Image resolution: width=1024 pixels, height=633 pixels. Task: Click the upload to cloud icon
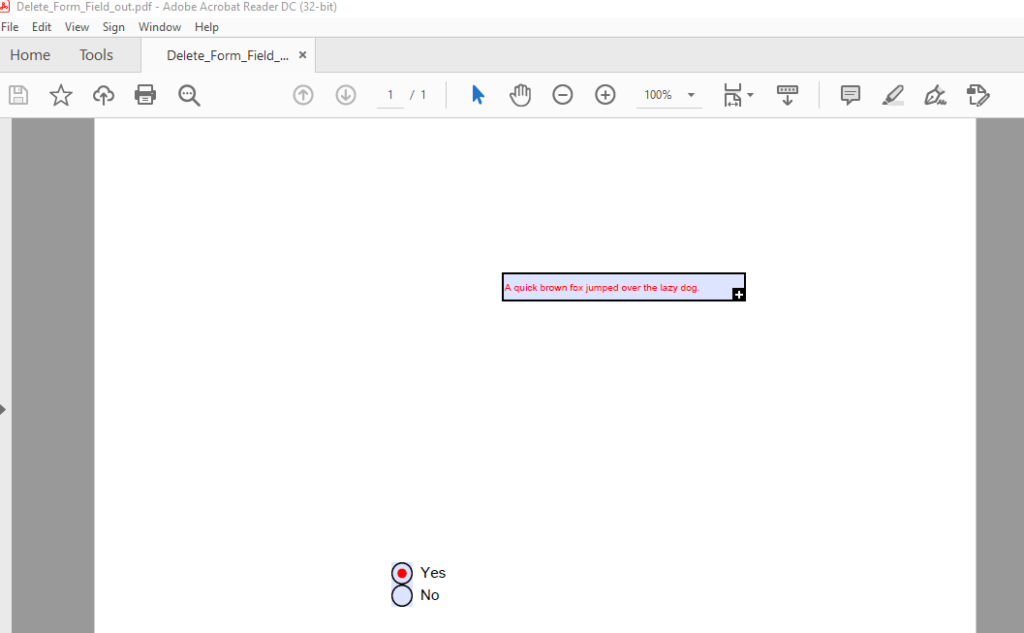coord(103,95)
